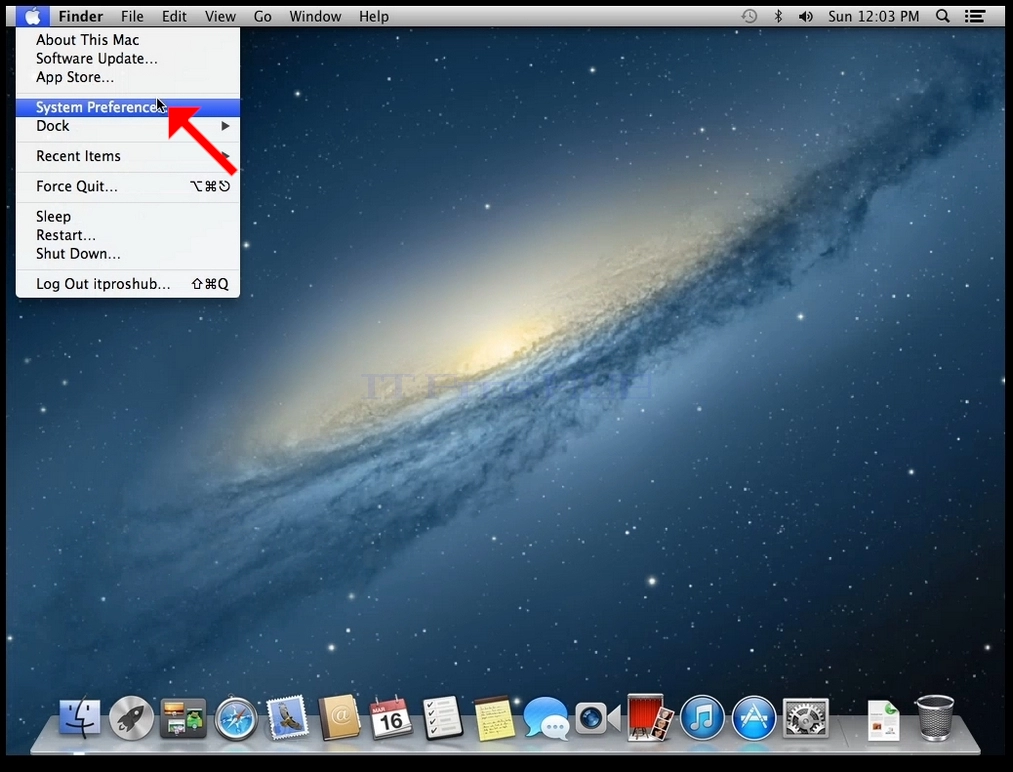Open Contacts address book in Dock
The image size is (1013, 772).
339,717
